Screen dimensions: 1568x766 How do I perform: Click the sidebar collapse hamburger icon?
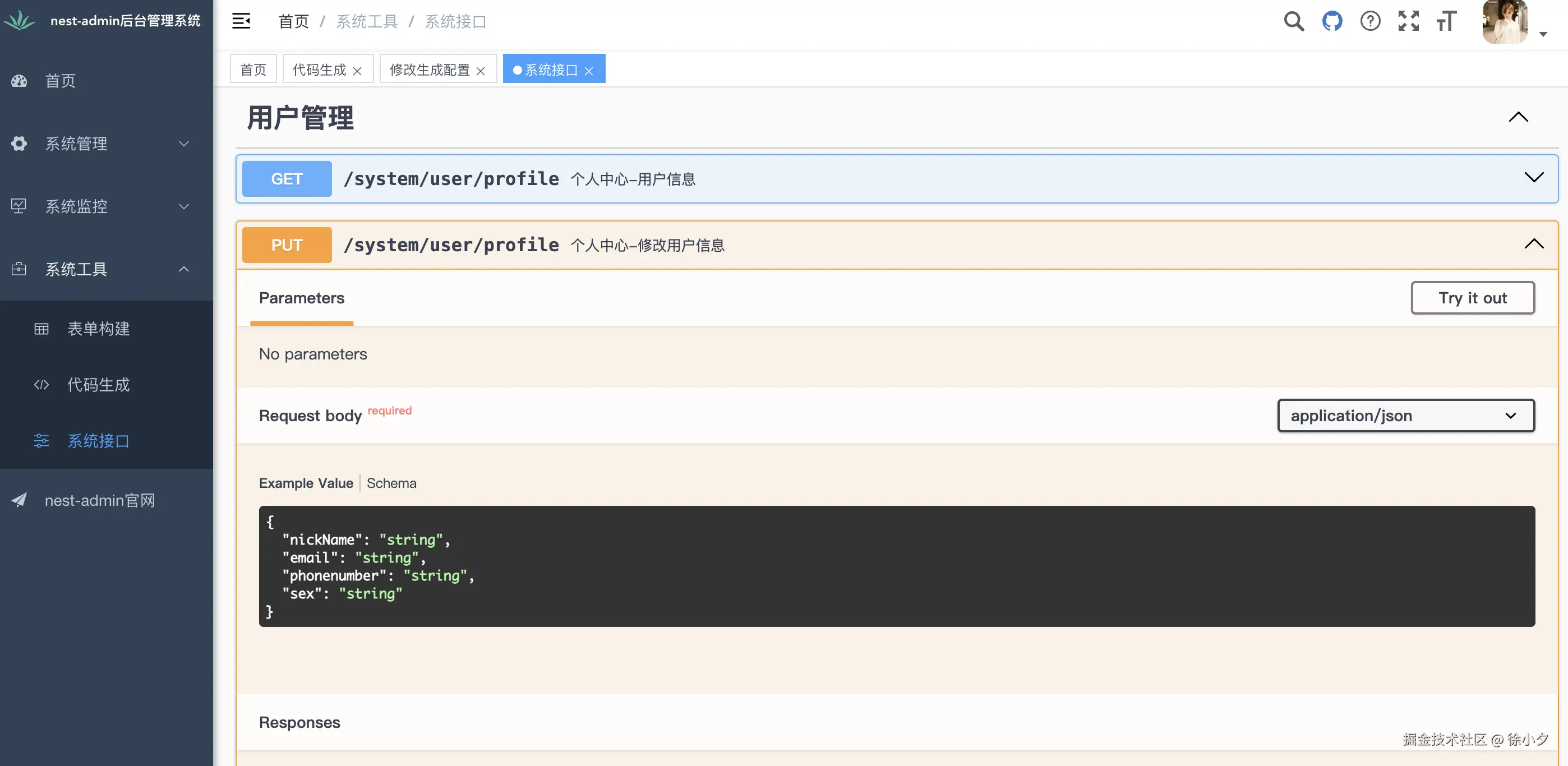tap(241, 21)
